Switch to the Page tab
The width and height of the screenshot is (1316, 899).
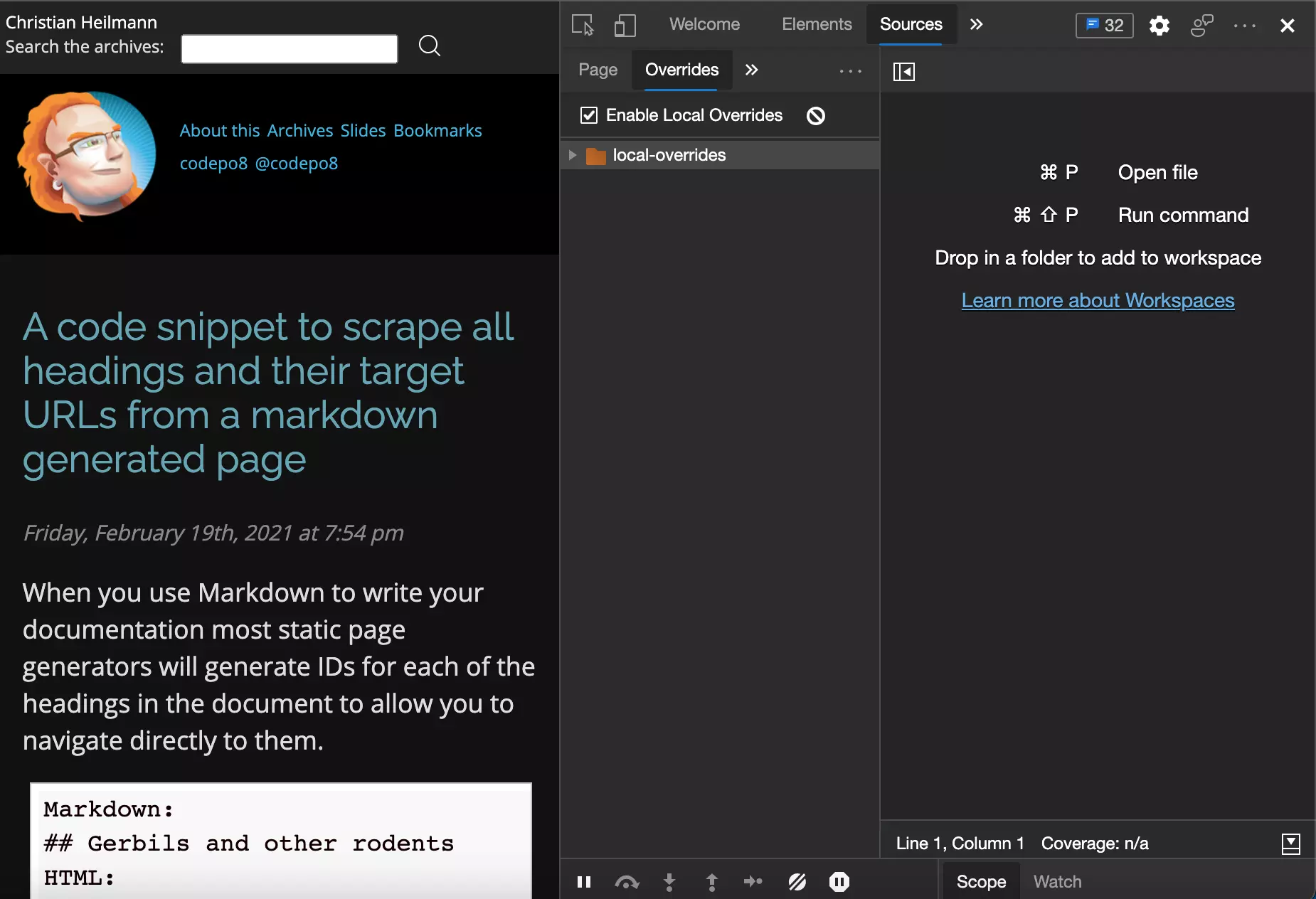point(598,70)
